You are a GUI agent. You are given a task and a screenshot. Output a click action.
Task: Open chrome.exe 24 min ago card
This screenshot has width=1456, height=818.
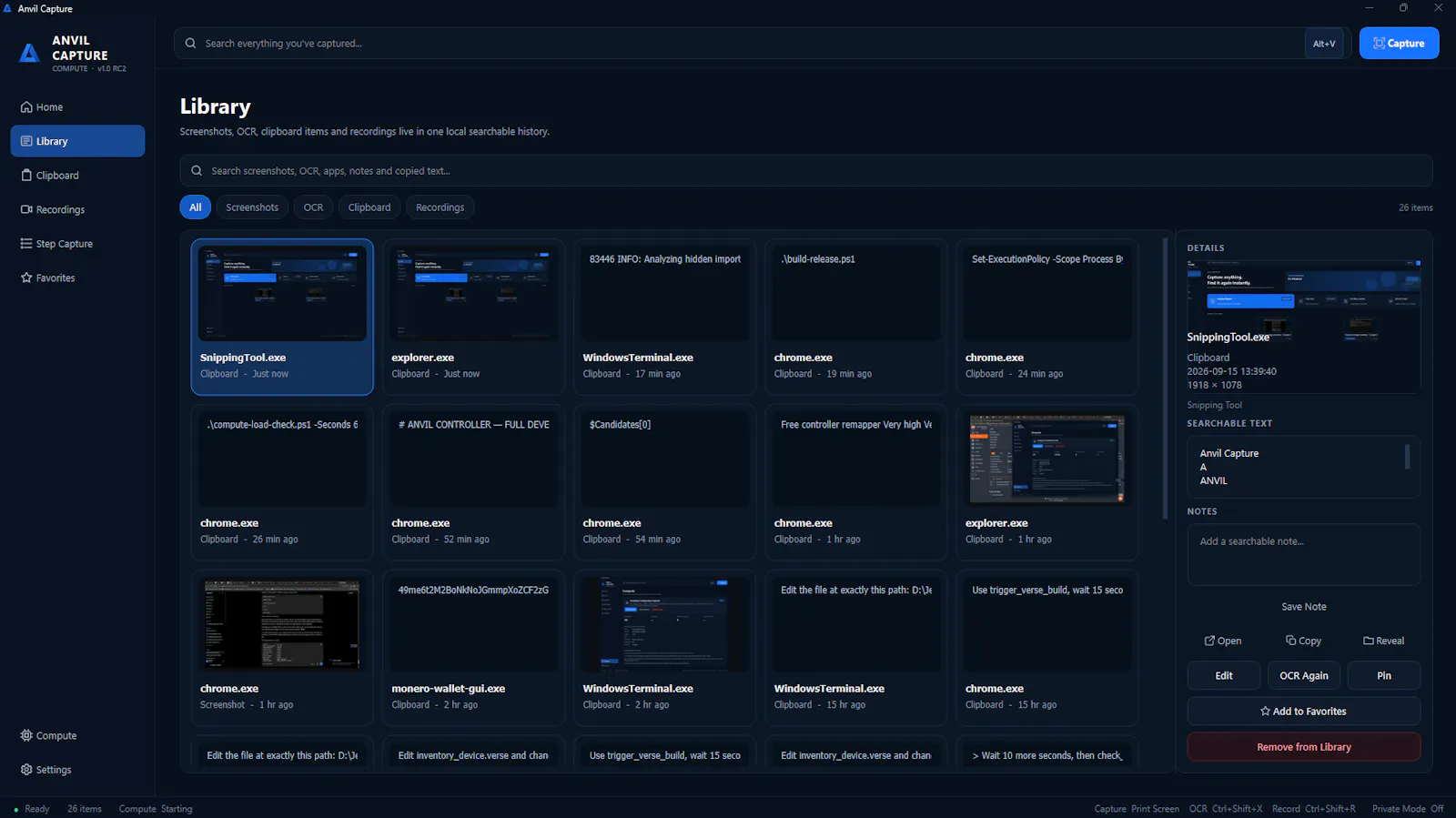tap(1047, 317)
